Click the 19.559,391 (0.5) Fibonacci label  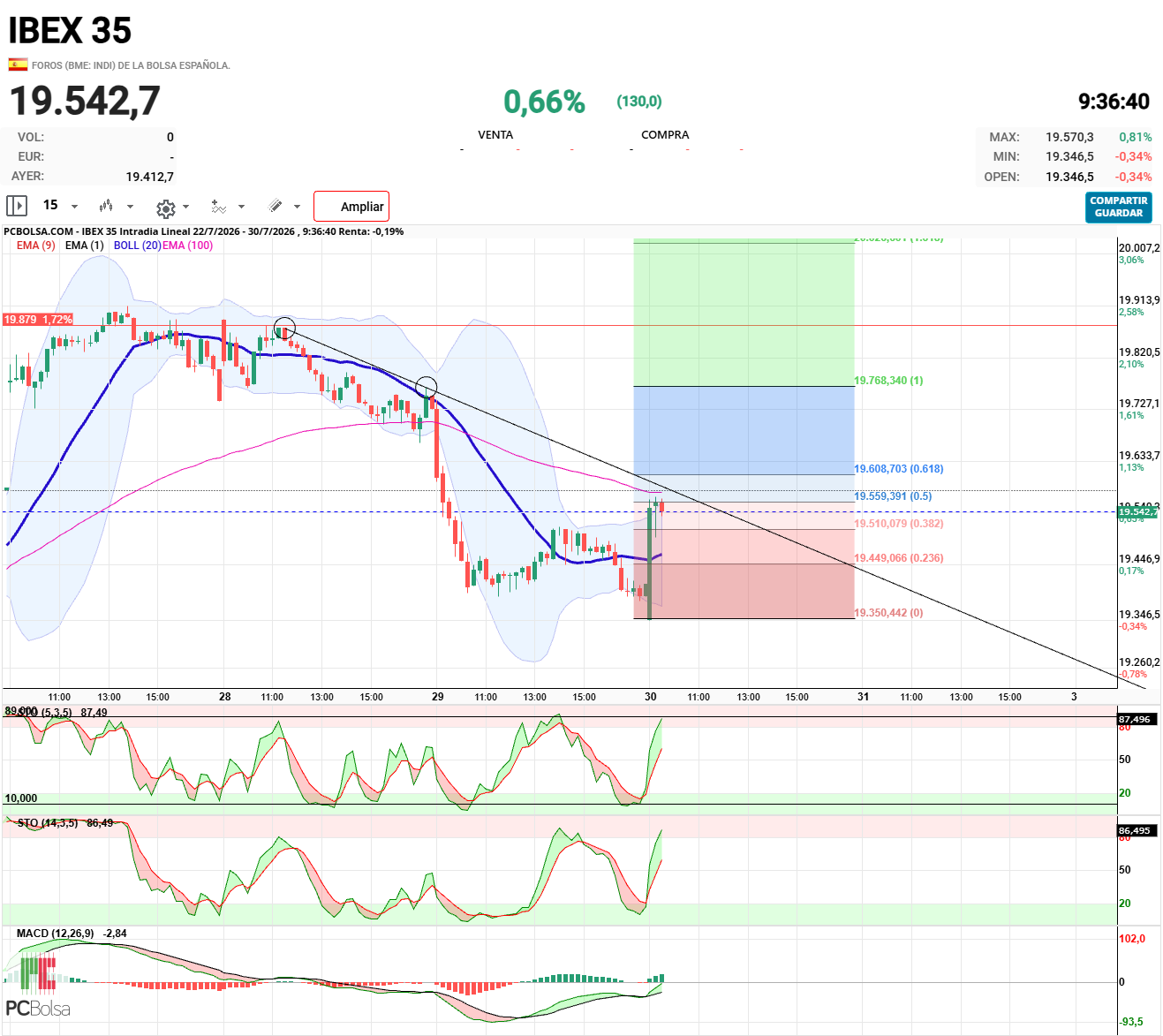(x=893, y=496)
